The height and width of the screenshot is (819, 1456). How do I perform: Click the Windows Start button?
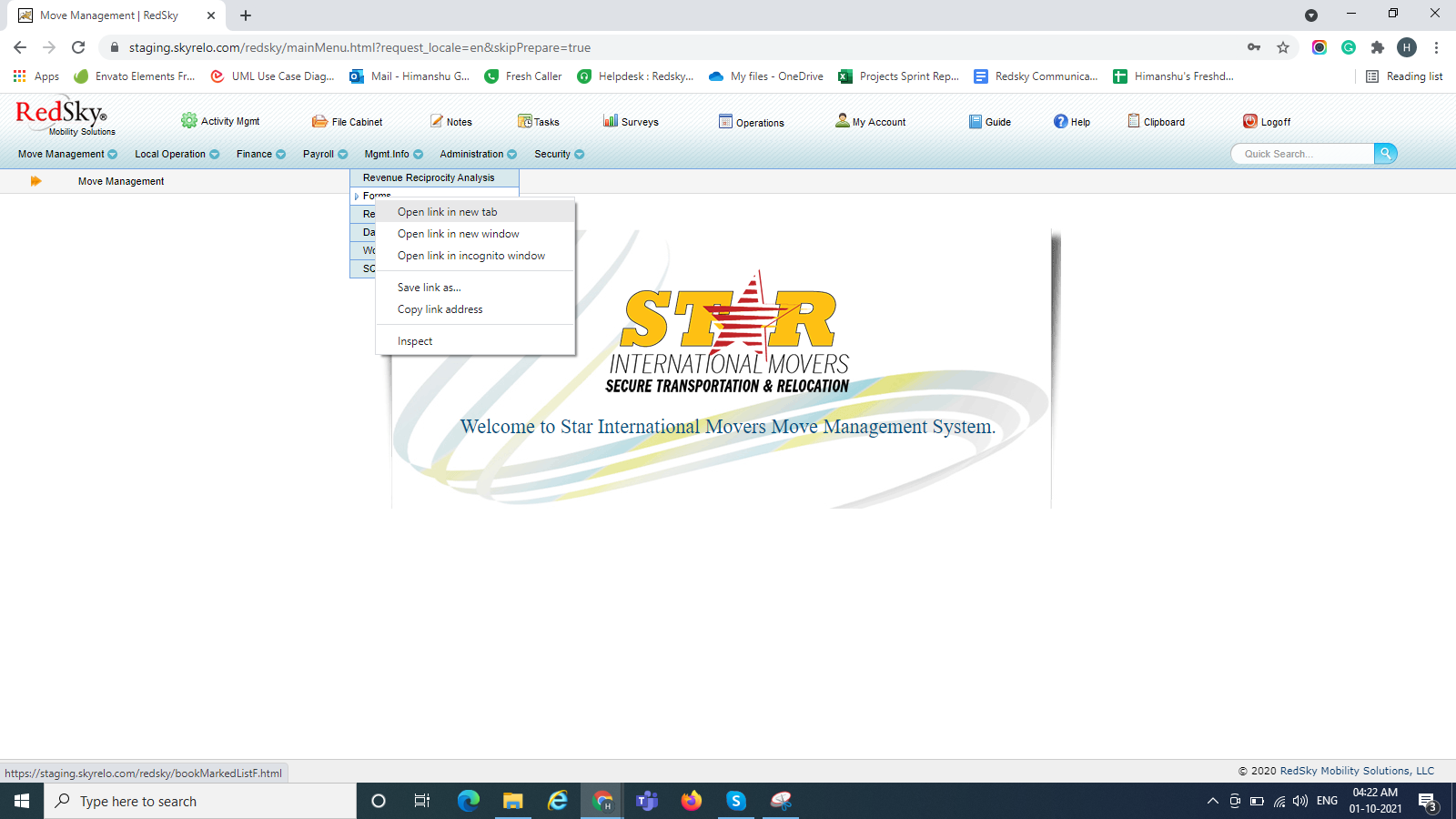[x=22, y=801]
